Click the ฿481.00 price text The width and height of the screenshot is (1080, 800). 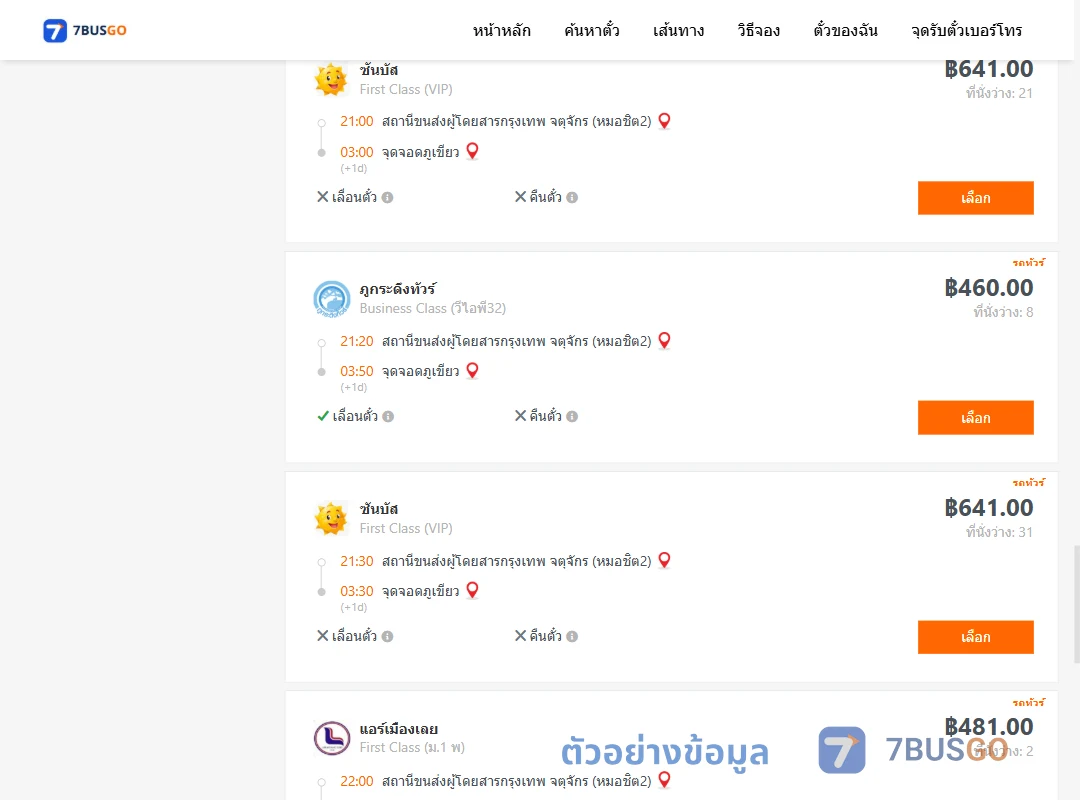(x=988, y=726)
